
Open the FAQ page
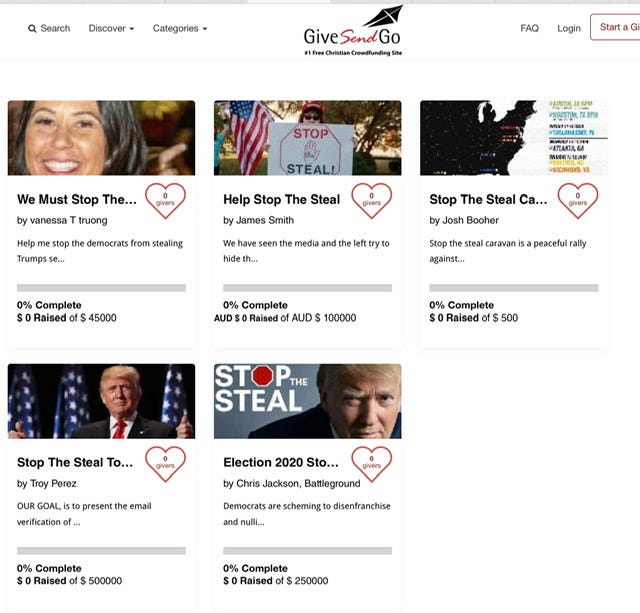tap(529, 28)
